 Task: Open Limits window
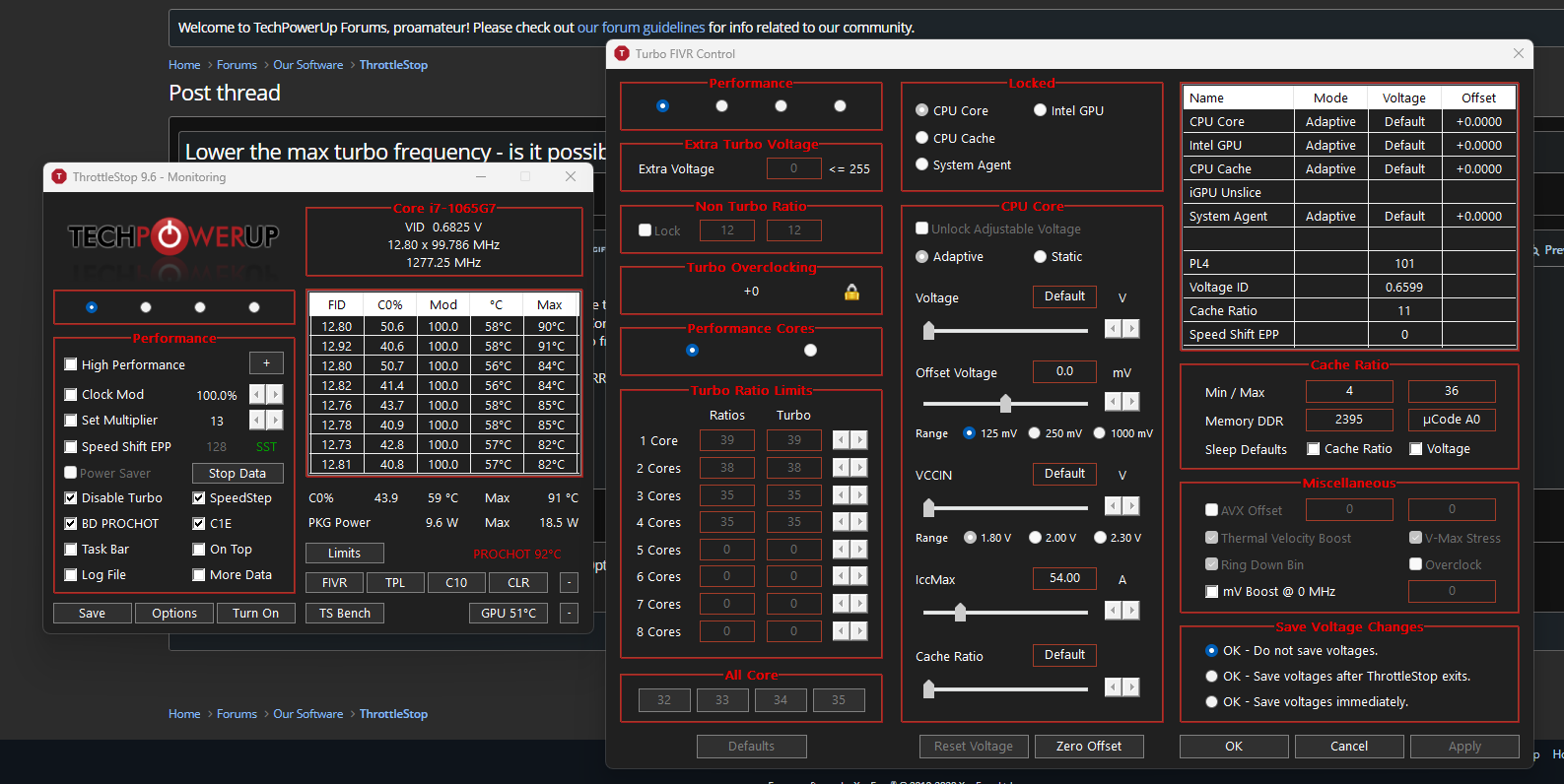tap(344, 553)
